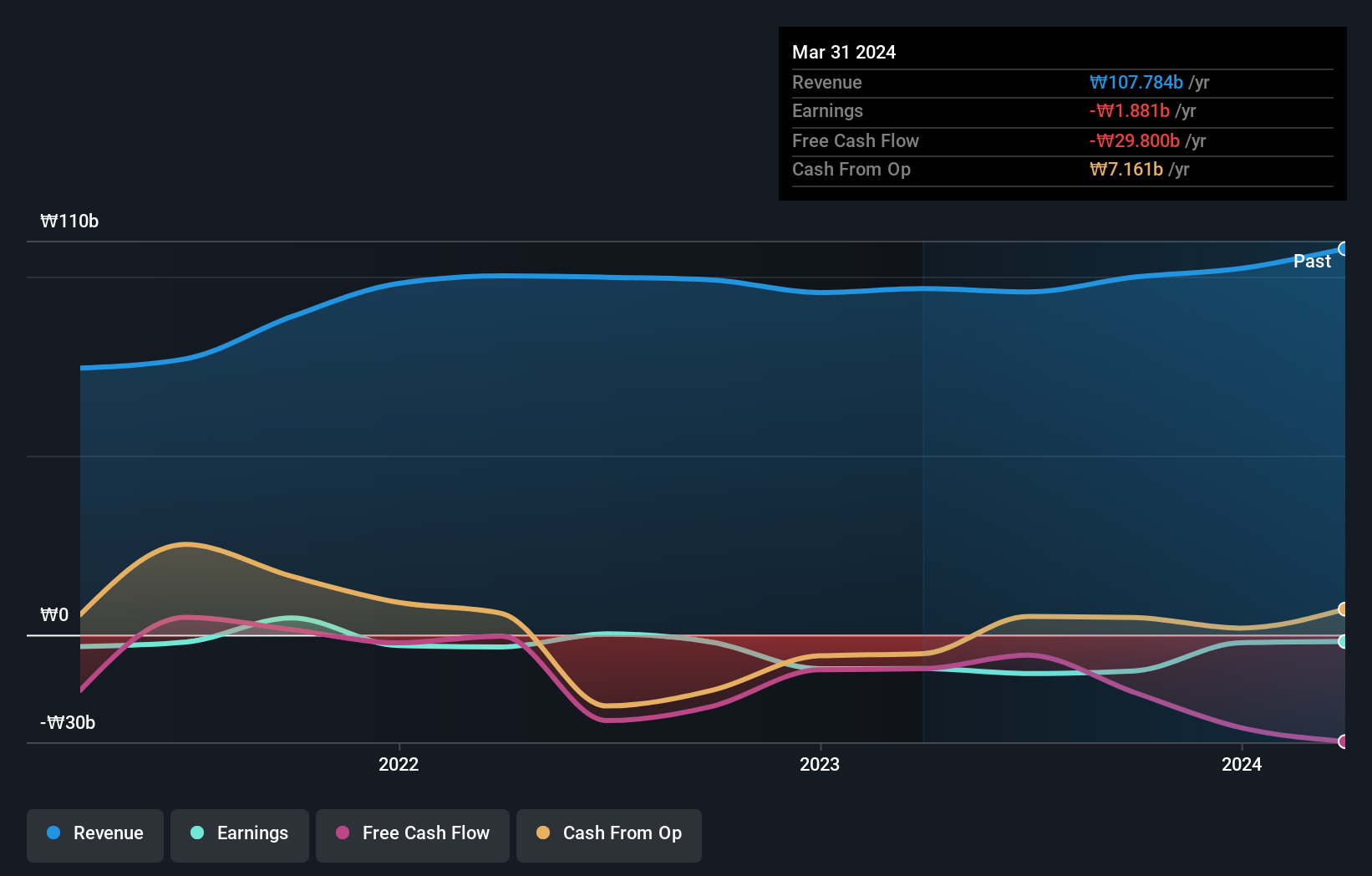Click the 2022 x-axis label
Viewport: 1372px width, 876px height.
coord(399,764)
